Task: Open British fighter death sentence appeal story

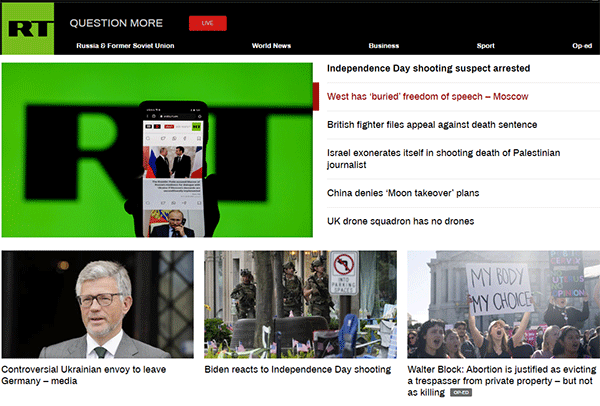Action: 432,125
